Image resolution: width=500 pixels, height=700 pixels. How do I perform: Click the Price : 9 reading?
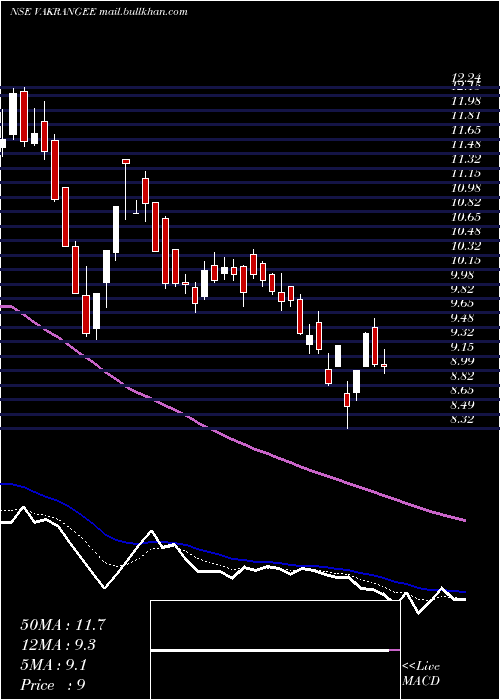pyautogui.click(x=53, y=685)
